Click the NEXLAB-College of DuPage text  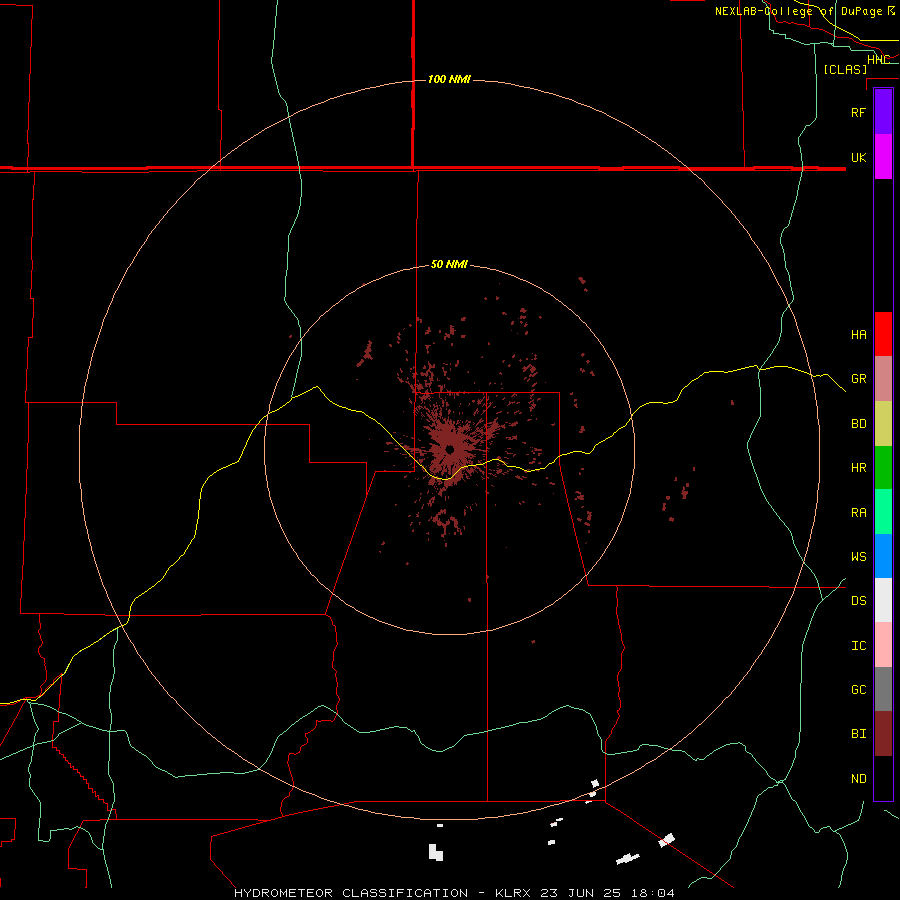click(798, 11)
